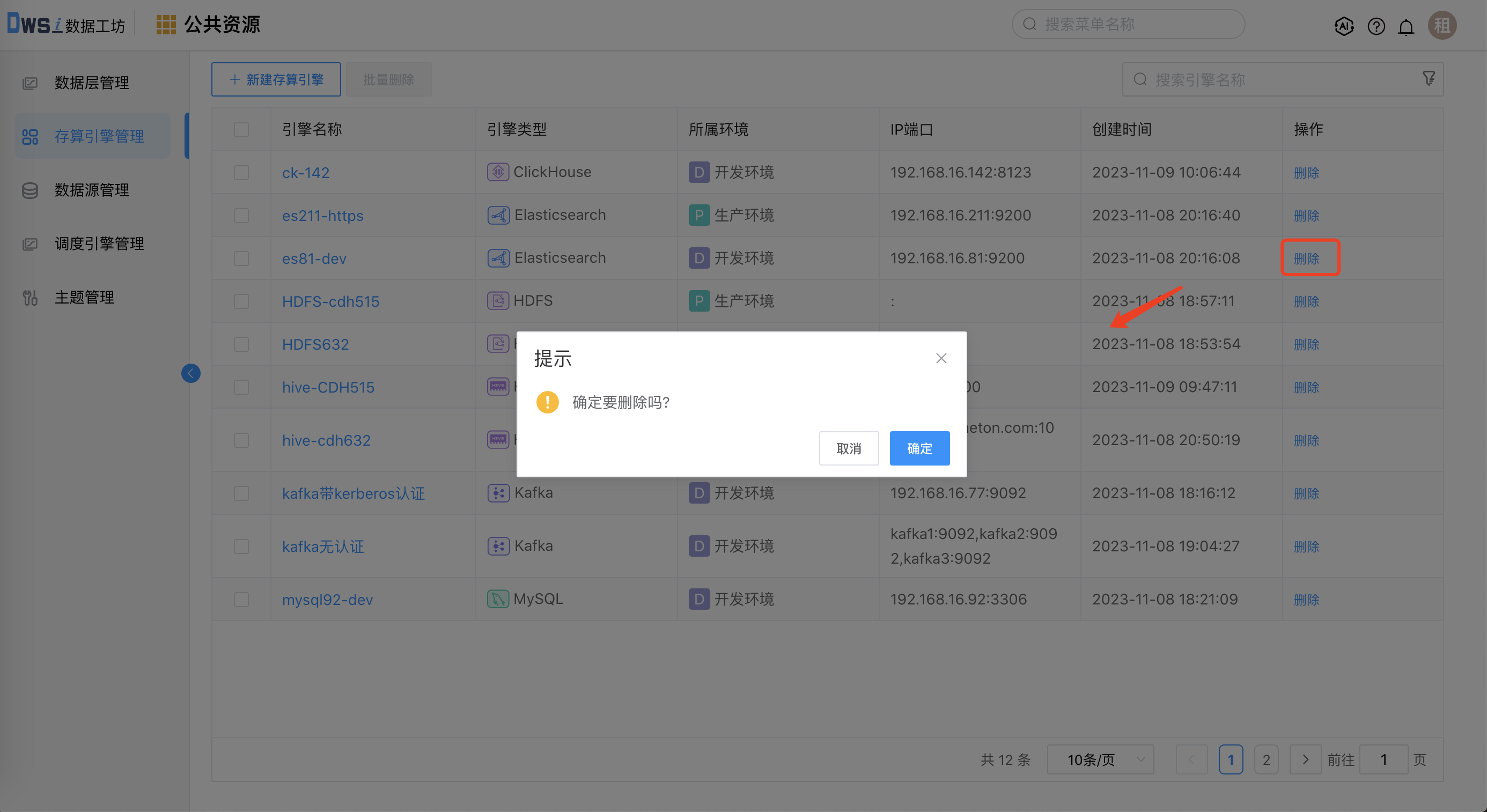The image size is (1487, 812).
Task: Click the 数据源管理 database icon in sidebar
Action: (x=30, y=190)
